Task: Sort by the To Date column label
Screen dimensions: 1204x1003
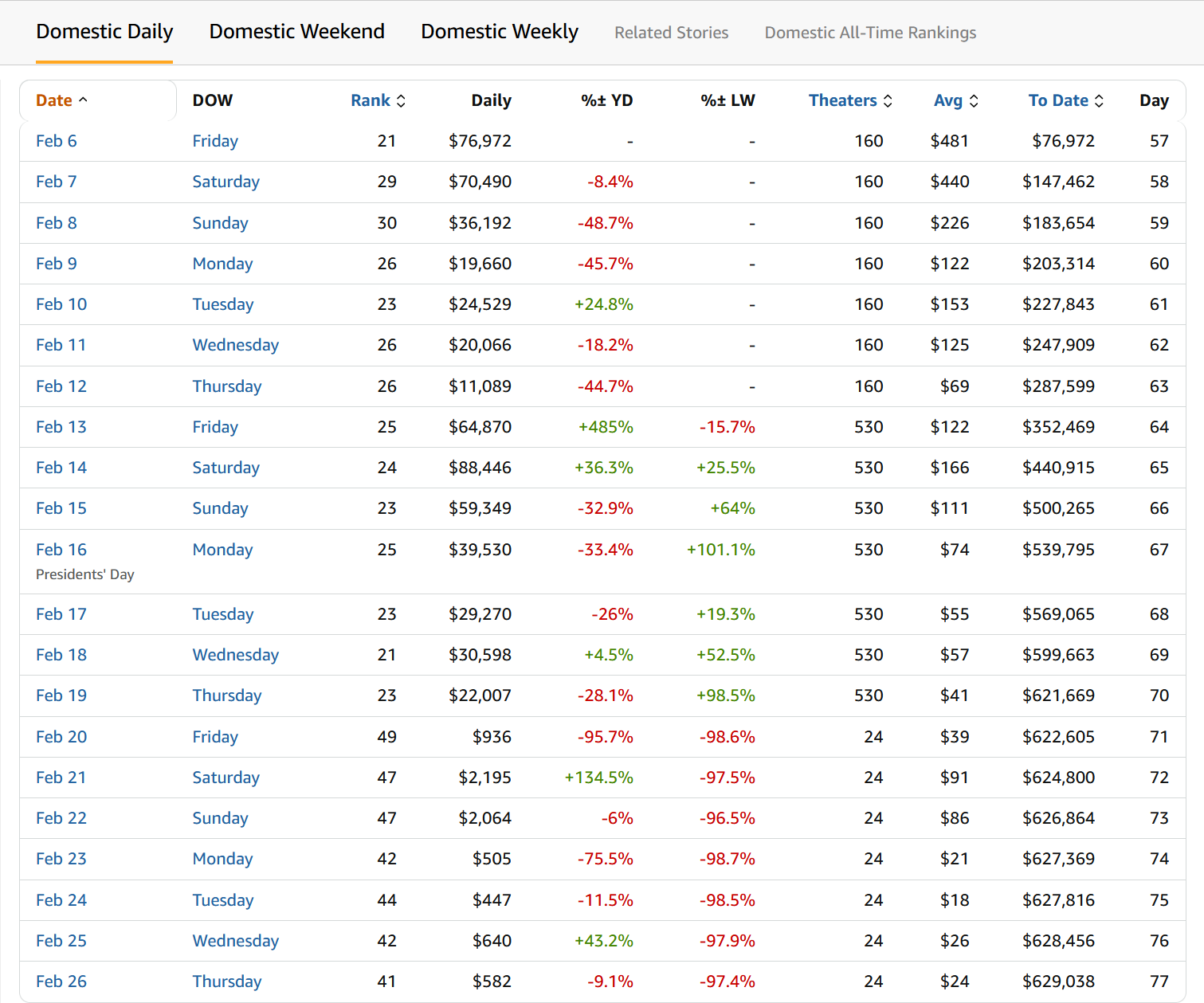Action: point(1057,100)
